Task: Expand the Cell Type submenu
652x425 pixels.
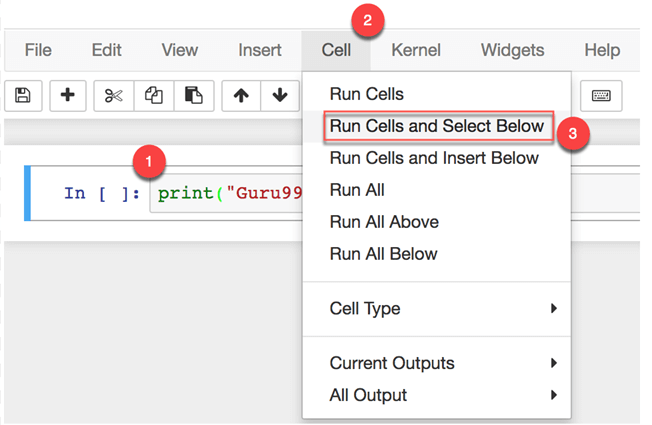Action: pyautogui.click(x=440, y=309)
